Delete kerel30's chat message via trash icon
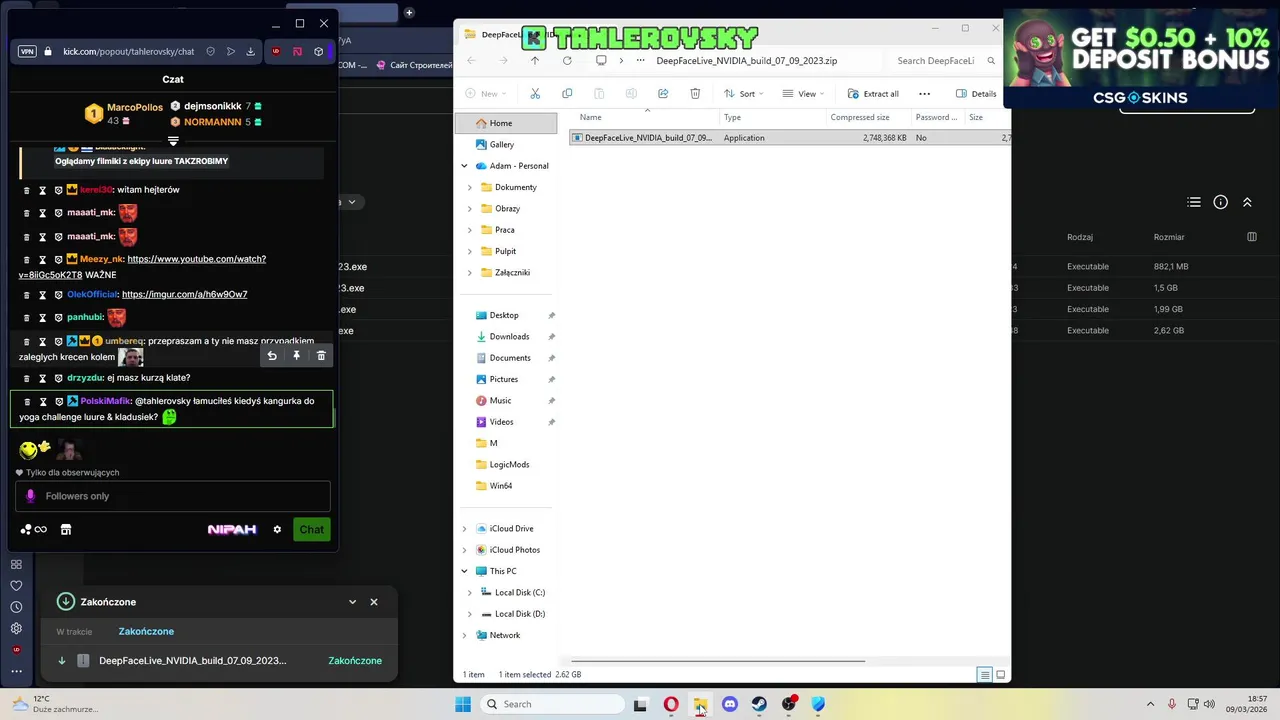1280x720 pixels. click(x=27, y=189)
